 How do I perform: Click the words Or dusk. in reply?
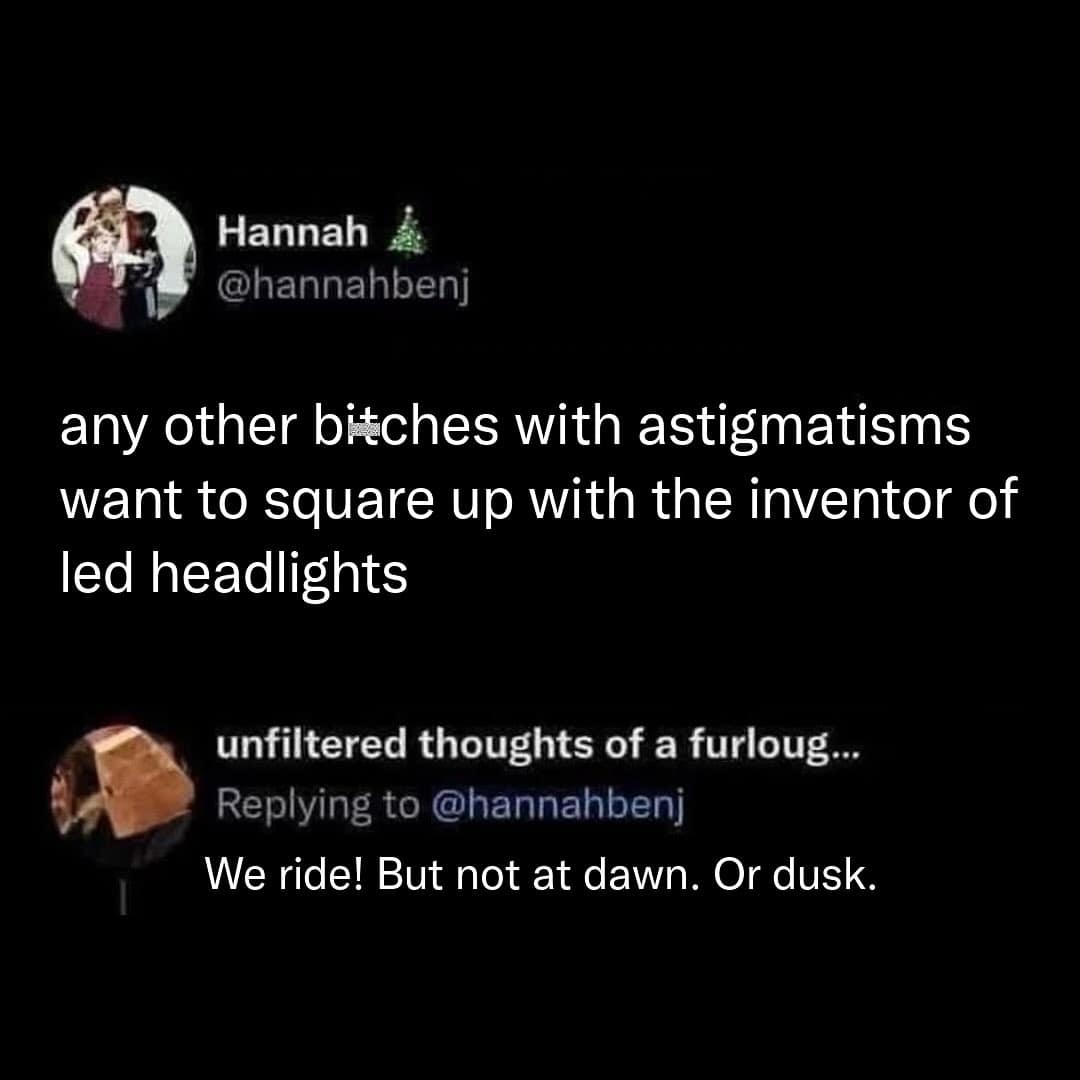coord(795,875)
